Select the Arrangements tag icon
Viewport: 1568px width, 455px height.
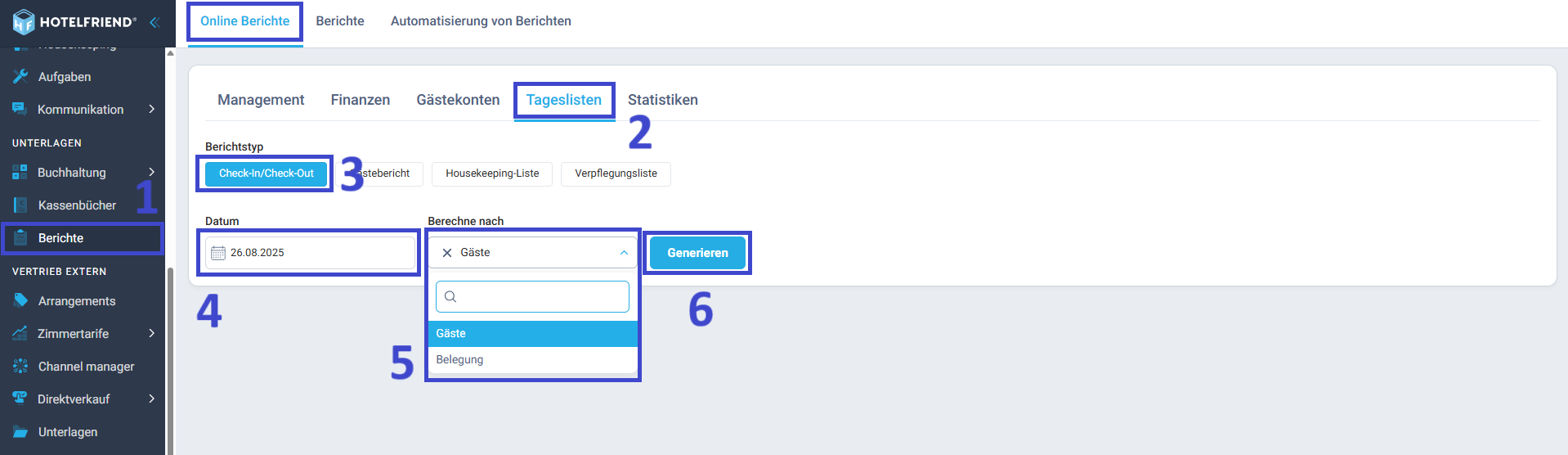20,300
